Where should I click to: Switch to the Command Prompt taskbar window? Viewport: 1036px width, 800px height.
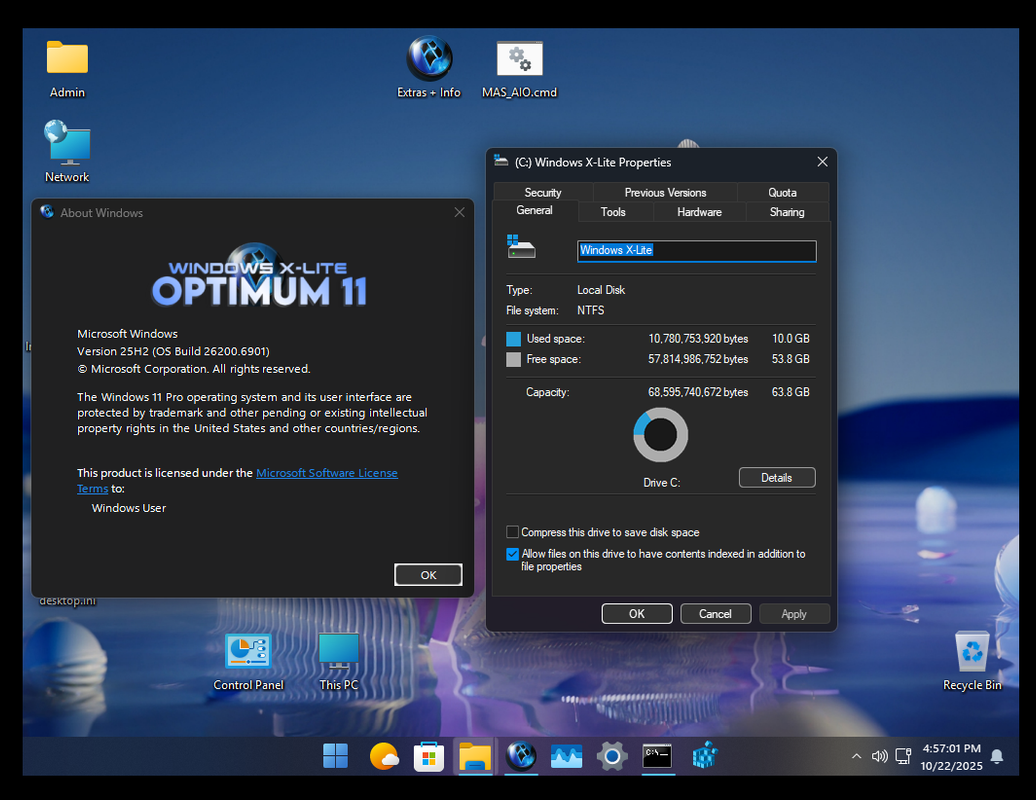pyautogui.click(x=657, y=756)
